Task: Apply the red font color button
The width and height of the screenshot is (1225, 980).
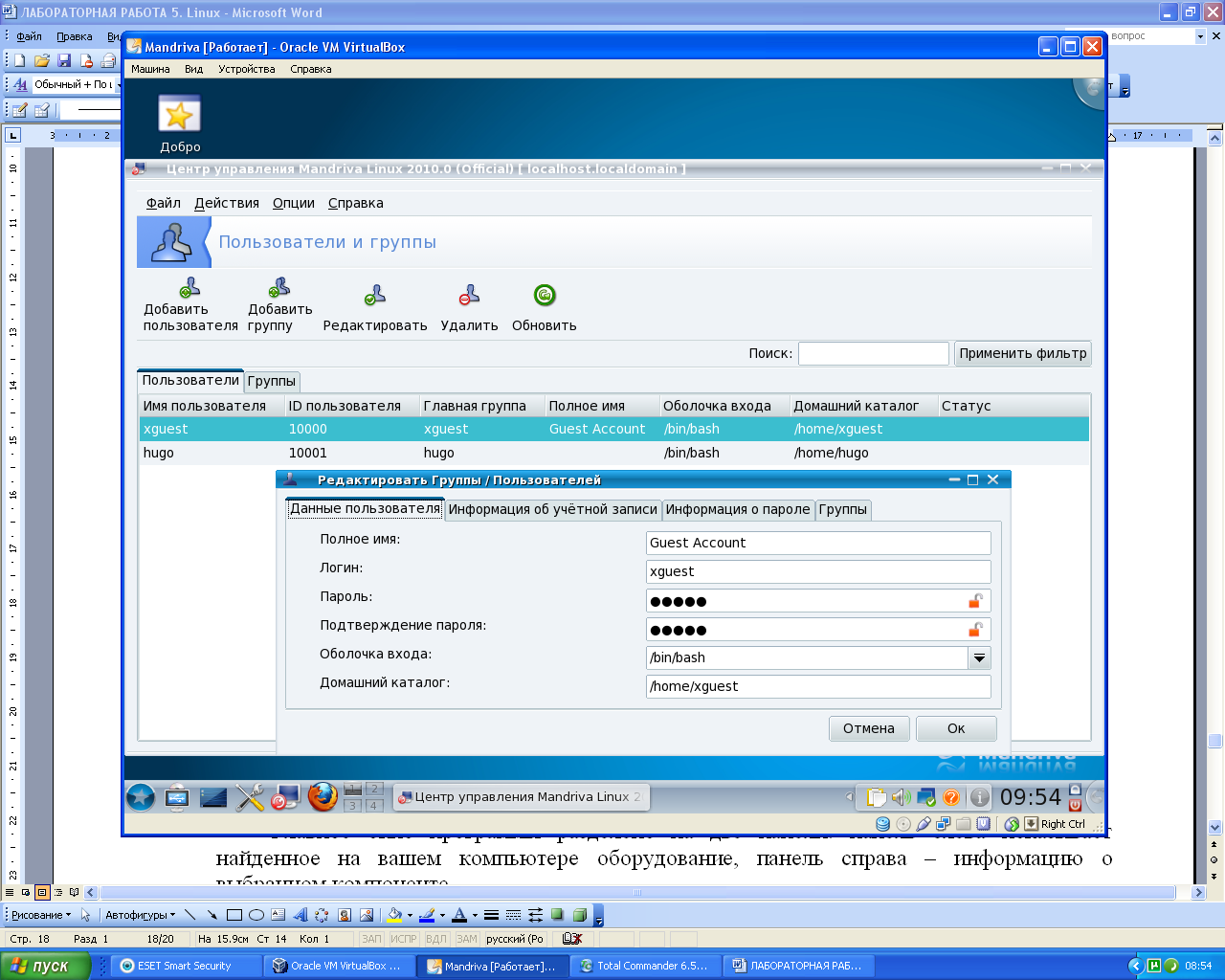Action: 459,915
